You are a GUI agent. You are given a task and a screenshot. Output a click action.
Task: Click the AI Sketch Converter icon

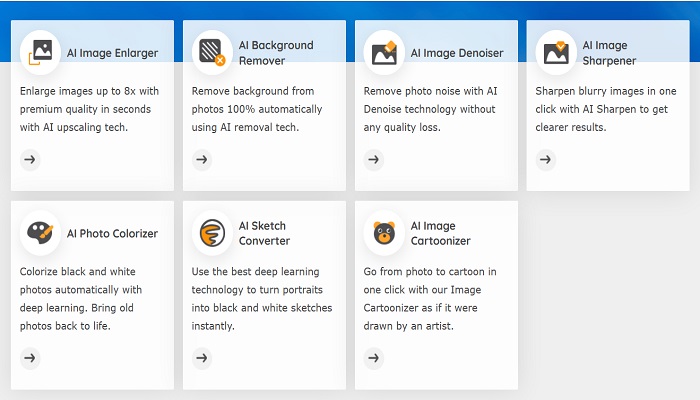[212, 233]
